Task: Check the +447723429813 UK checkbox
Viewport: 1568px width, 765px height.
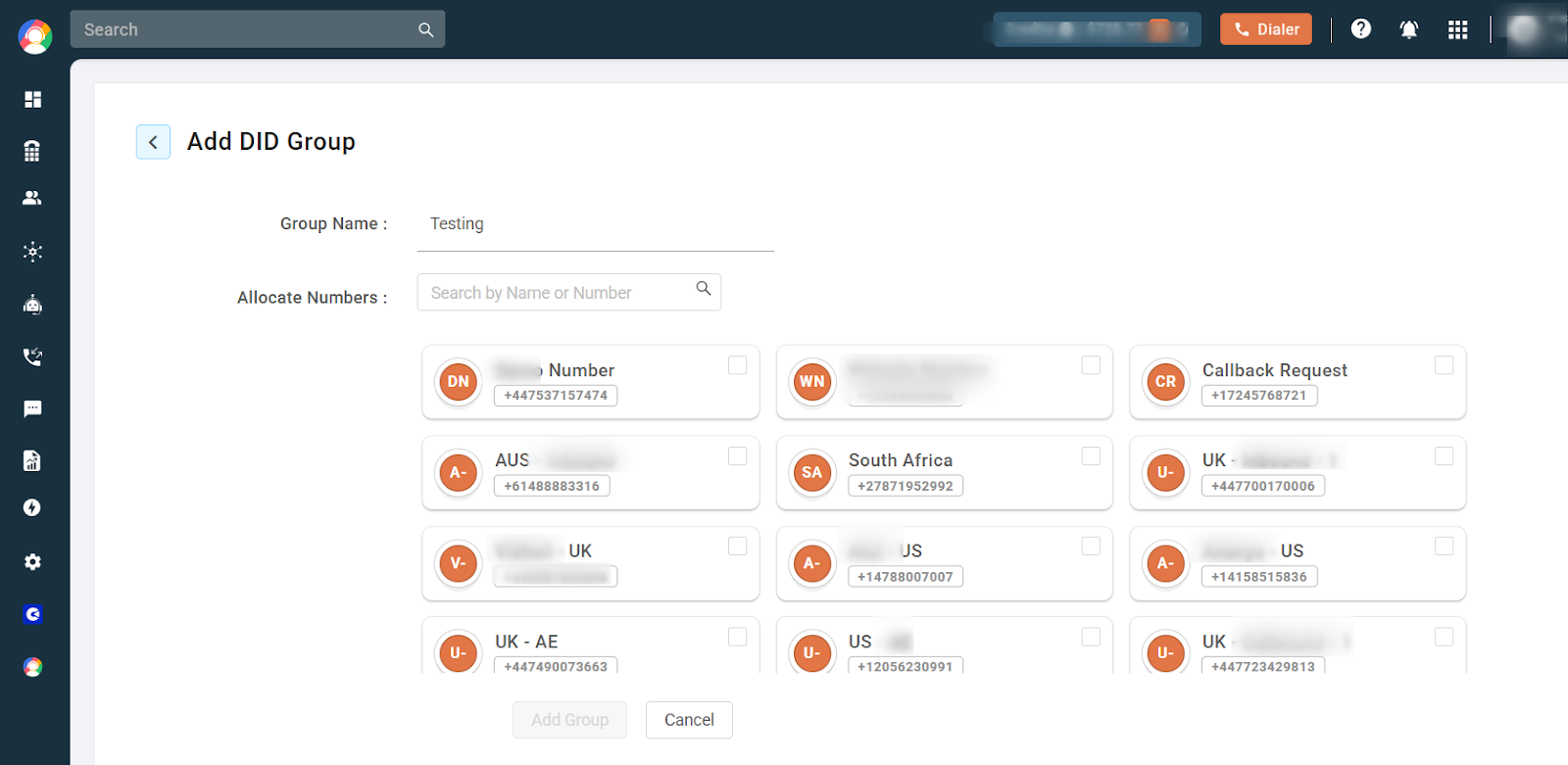Action: [x=1445, y=638]
